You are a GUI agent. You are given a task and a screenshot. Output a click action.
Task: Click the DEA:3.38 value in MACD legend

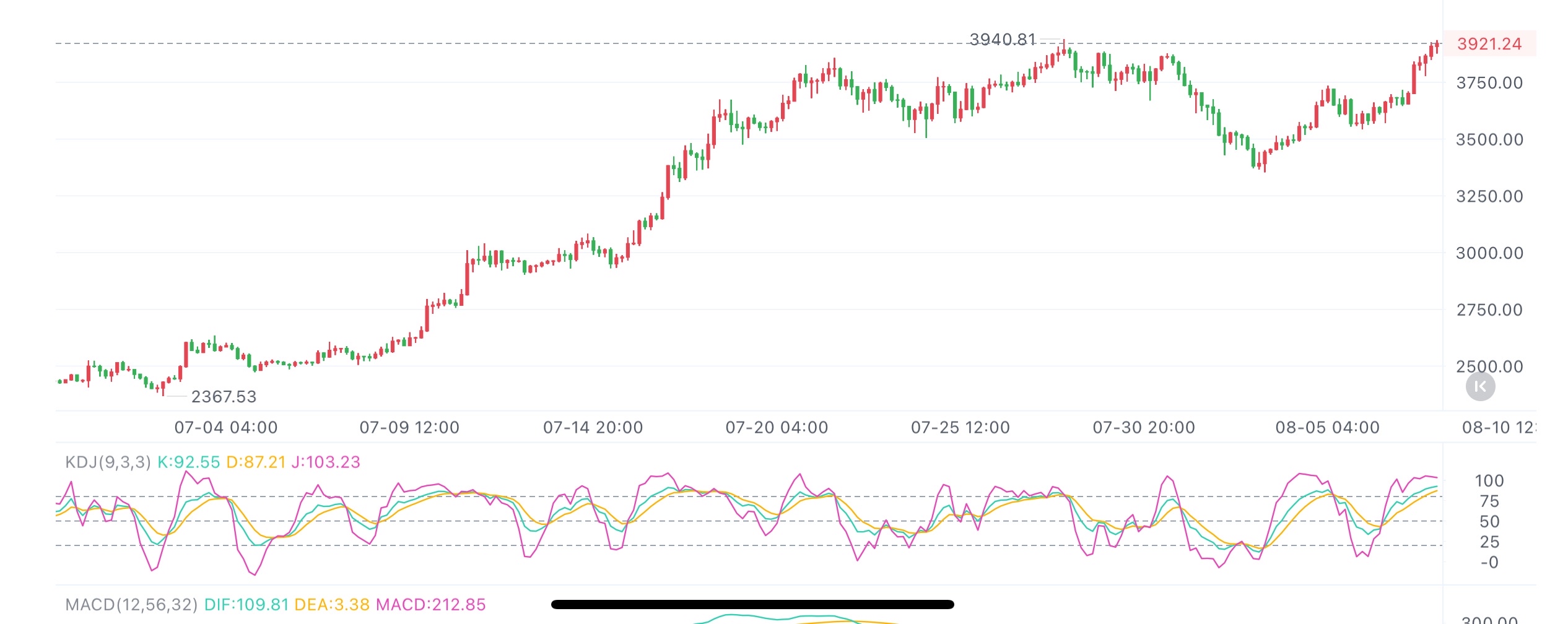[x=332, y=605]
